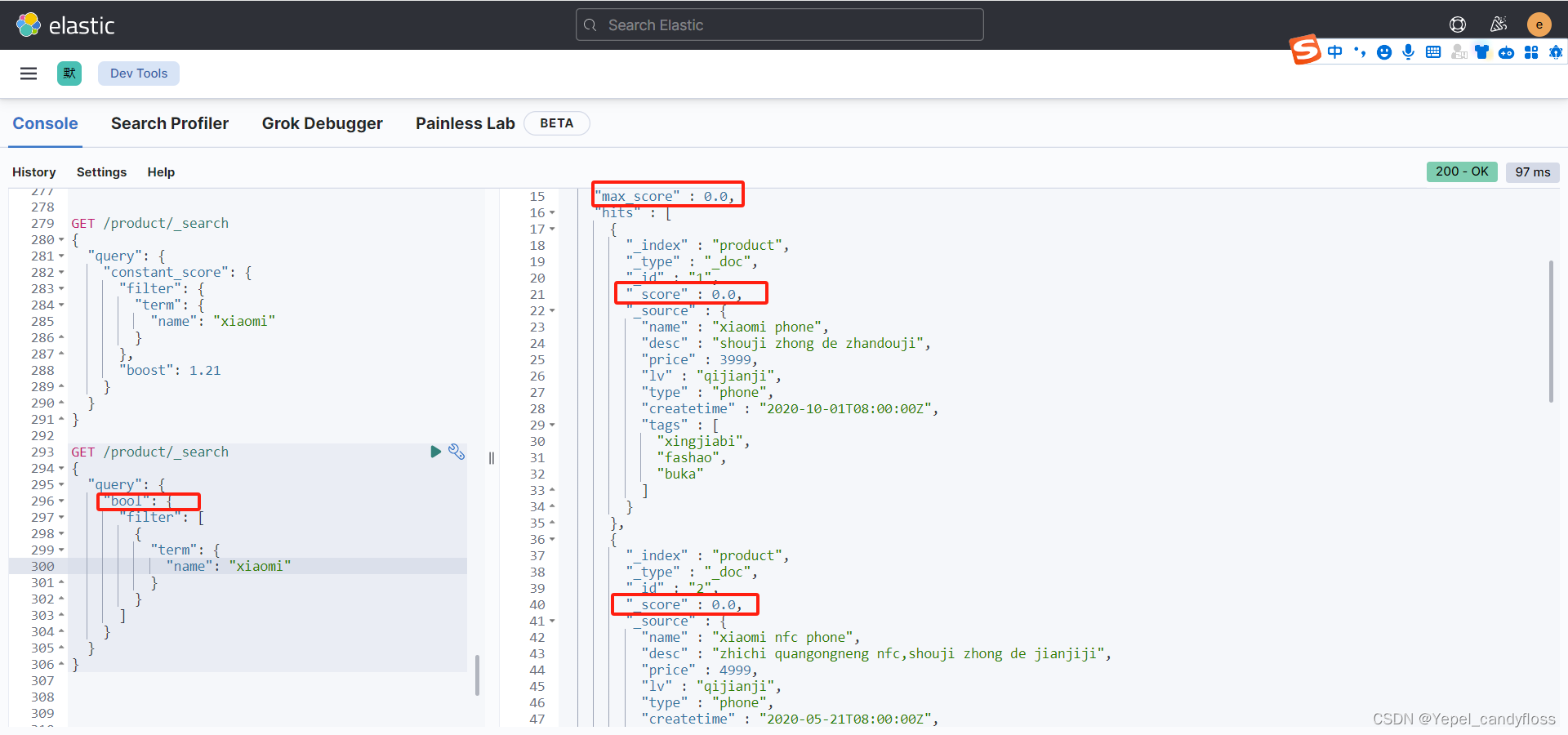Open the user avatar marked 'e'
The height and width of the screenshot is (735, 1568).
pyautogui.click(x=1539, y=24)
